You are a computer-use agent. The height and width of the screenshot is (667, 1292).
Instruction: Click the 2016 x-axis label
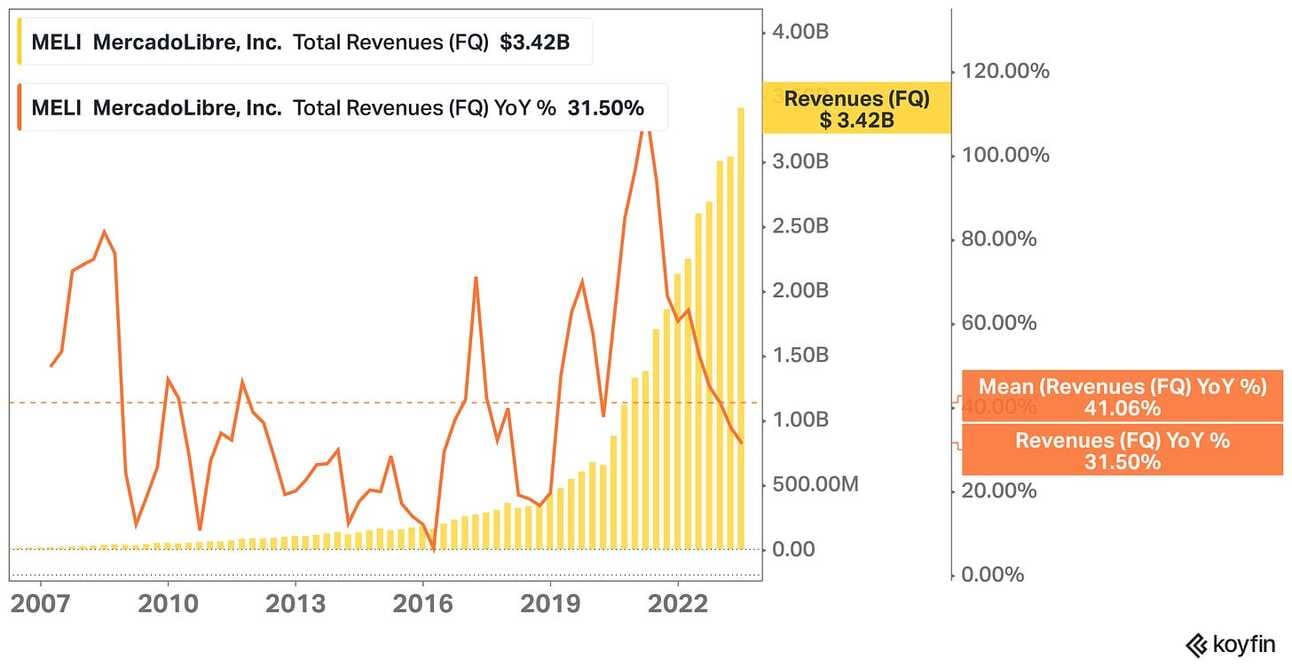423,604
